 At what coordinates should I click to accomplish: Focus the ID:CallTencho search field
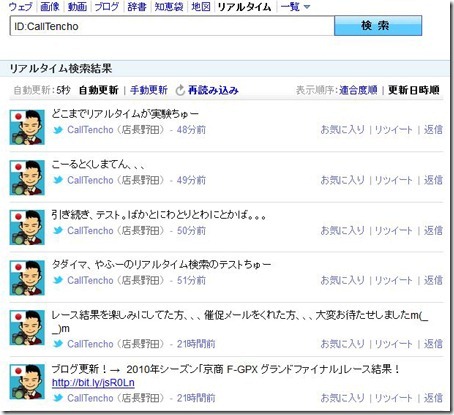172,26
